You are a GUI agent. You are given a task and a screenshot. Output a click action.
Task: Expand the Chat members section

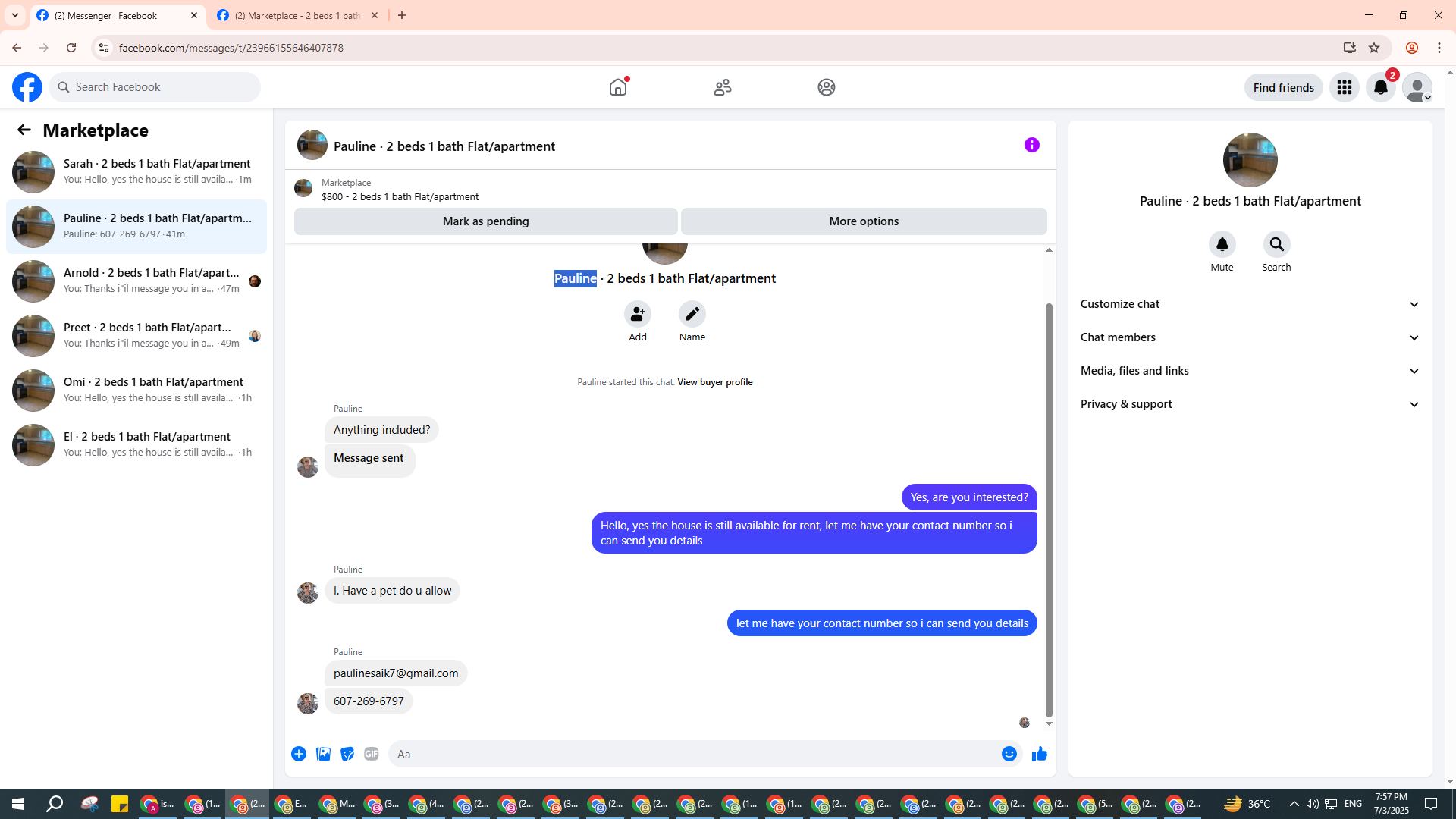click(1250, 337)
